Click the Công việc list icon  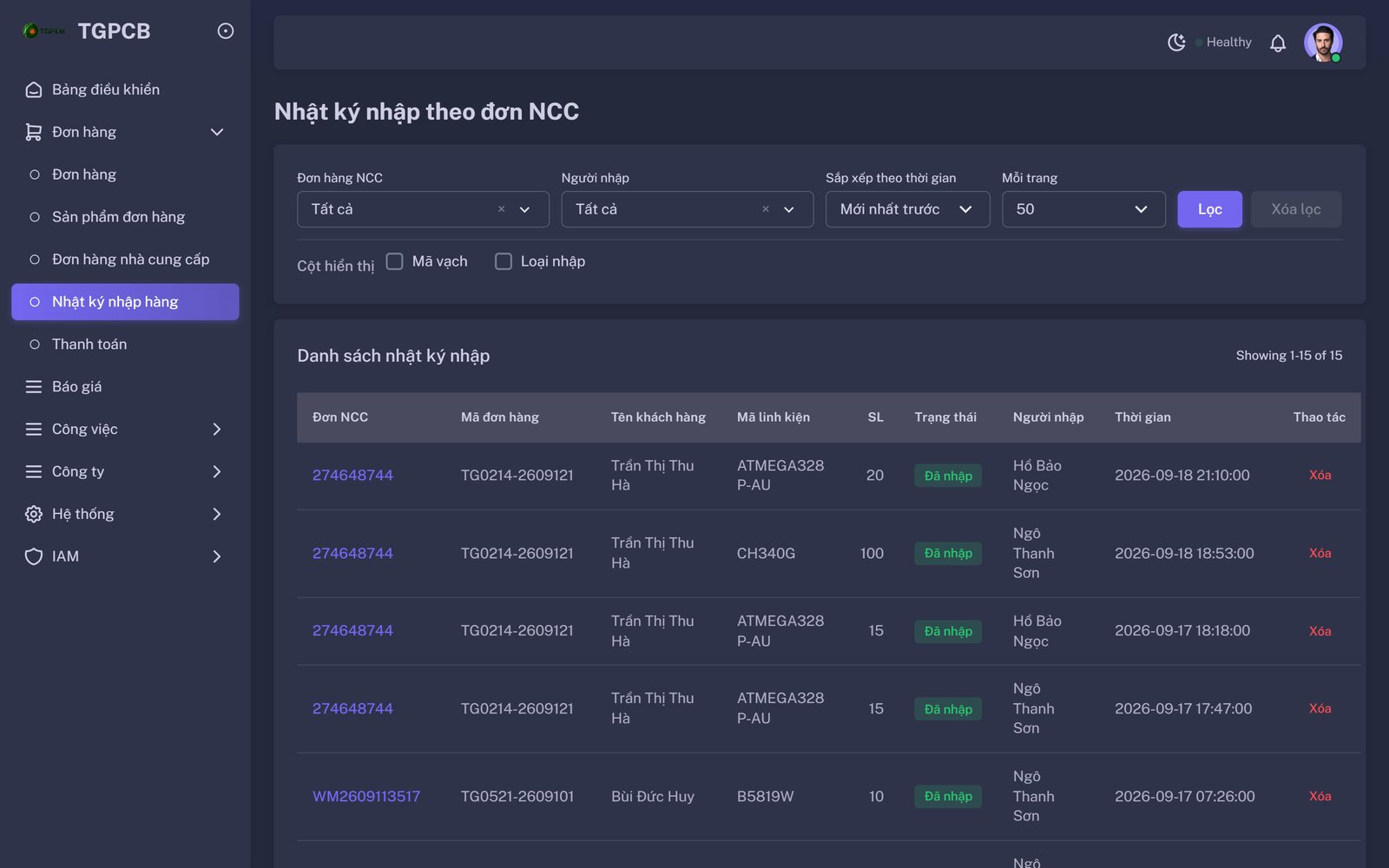click(34, 429)
